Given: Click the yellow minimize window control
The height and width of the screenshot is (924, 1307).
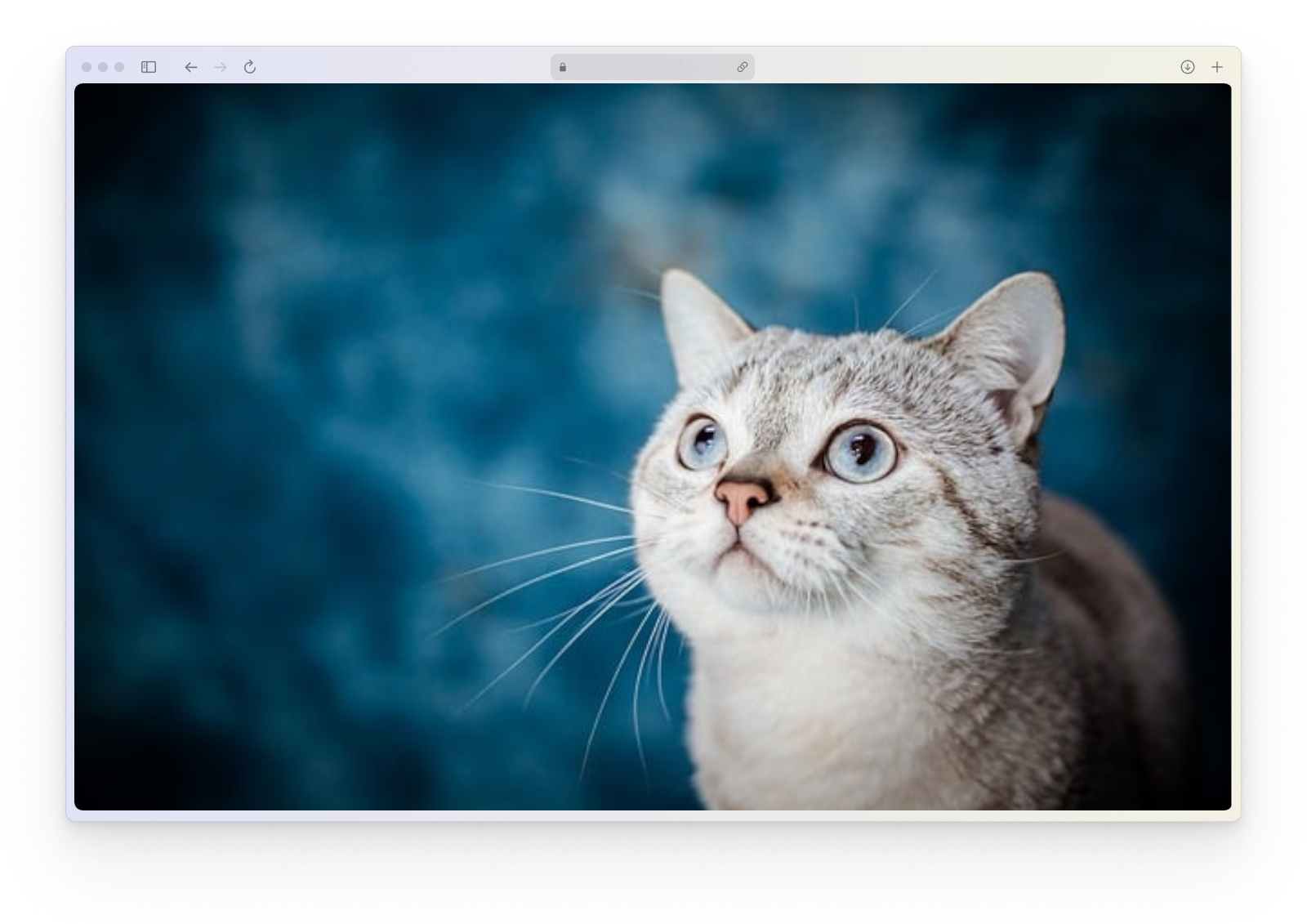Looking at the screenshot, I should pyautogui.click(x=103, y=68).
